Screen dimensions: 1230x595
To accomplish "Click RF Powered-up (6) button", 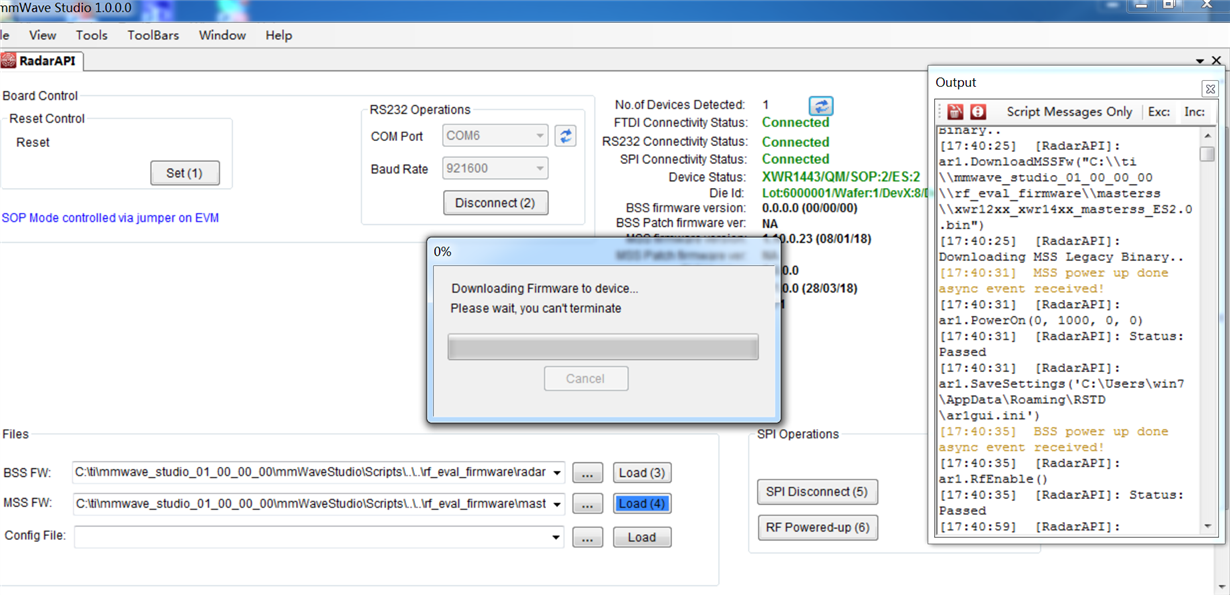I will [x=817, y=528].
